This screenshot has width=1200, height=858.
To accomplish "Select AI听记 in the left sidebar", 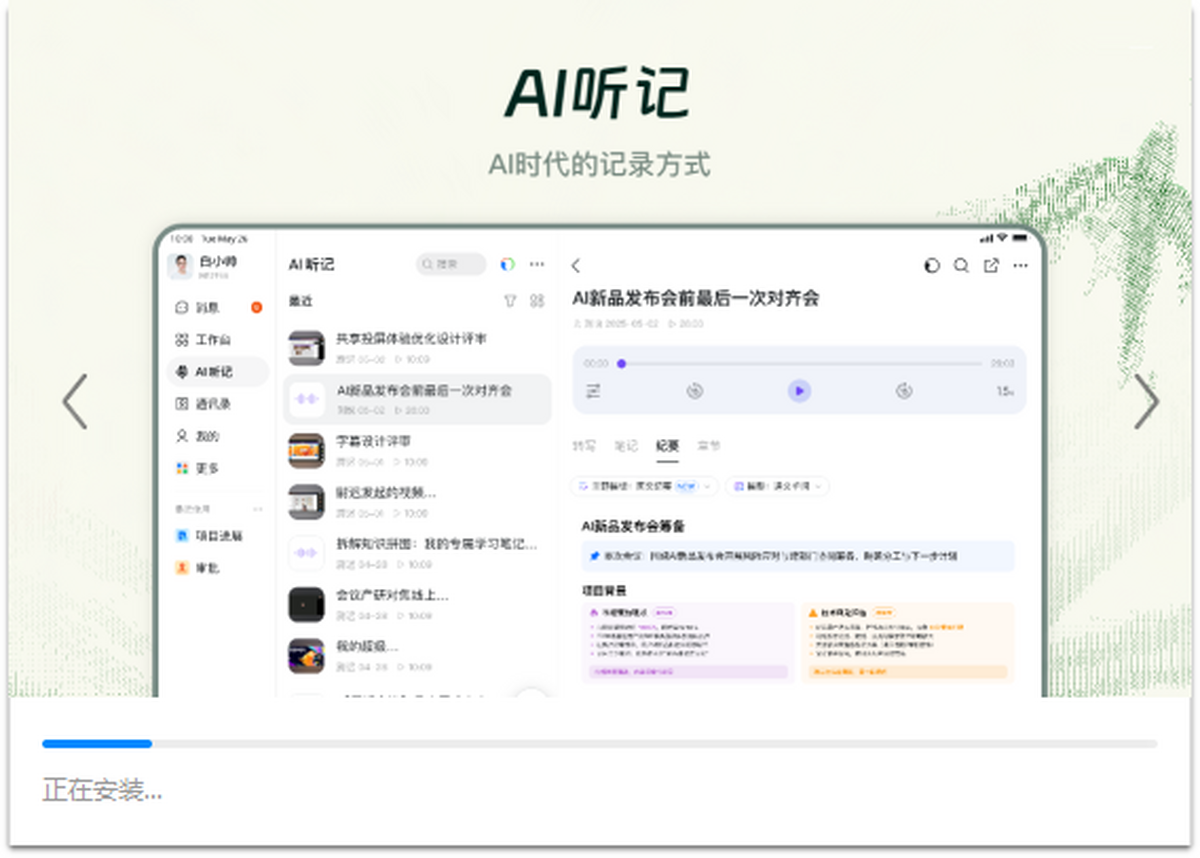I will click(x=216, y=371).
